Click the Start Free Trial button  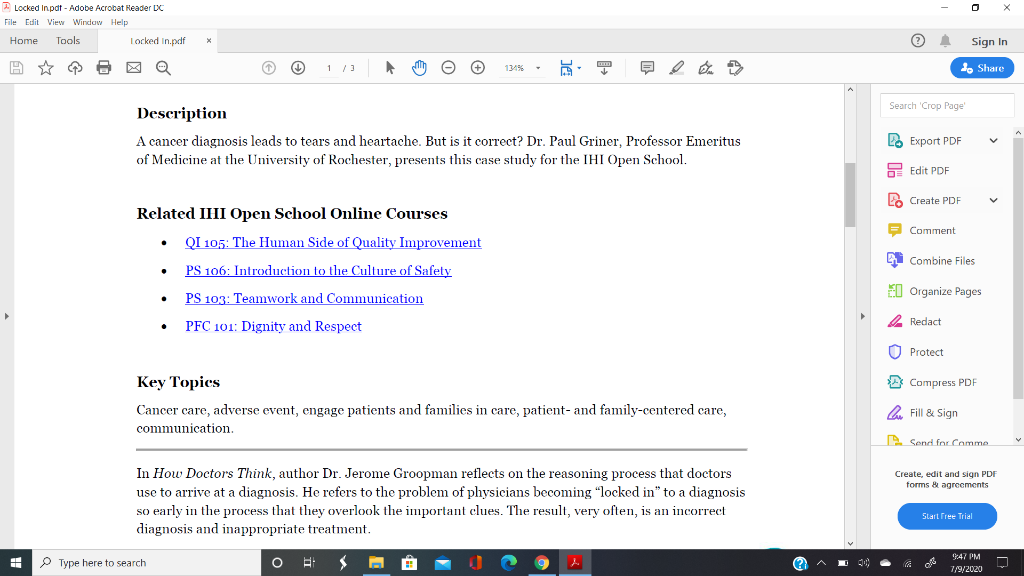[x=946, y=516]
